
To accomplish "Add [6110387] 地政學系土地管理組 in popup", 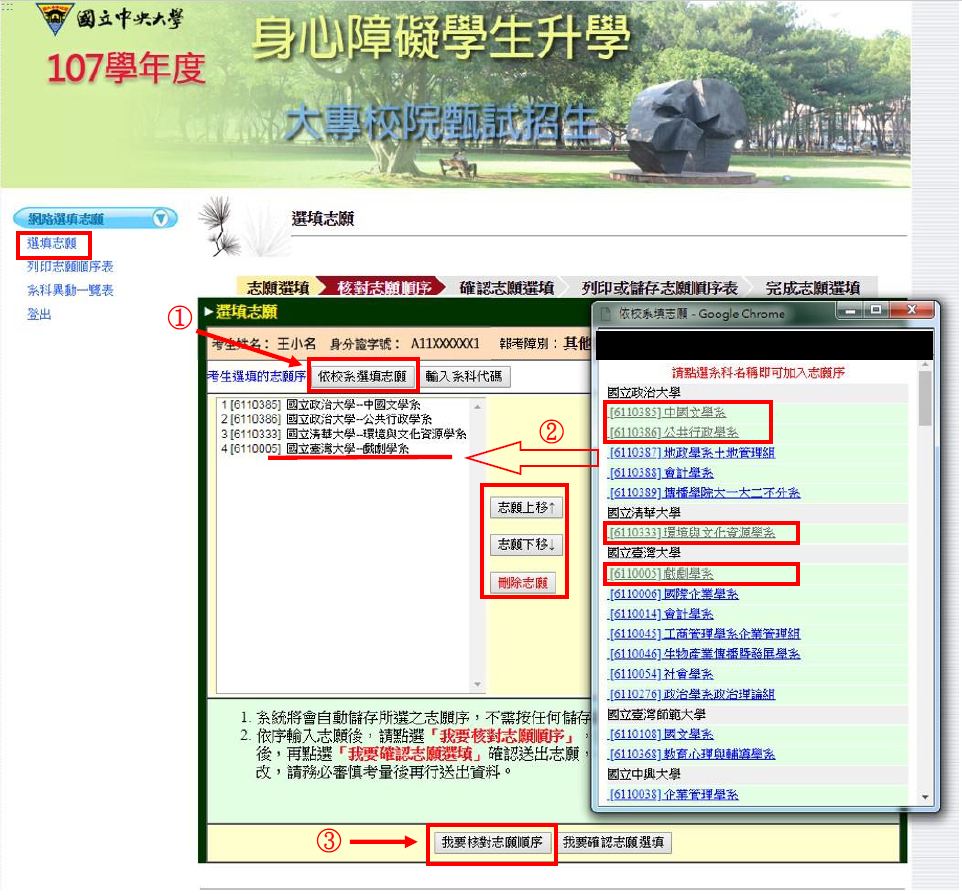I will (x=692, y=453).
